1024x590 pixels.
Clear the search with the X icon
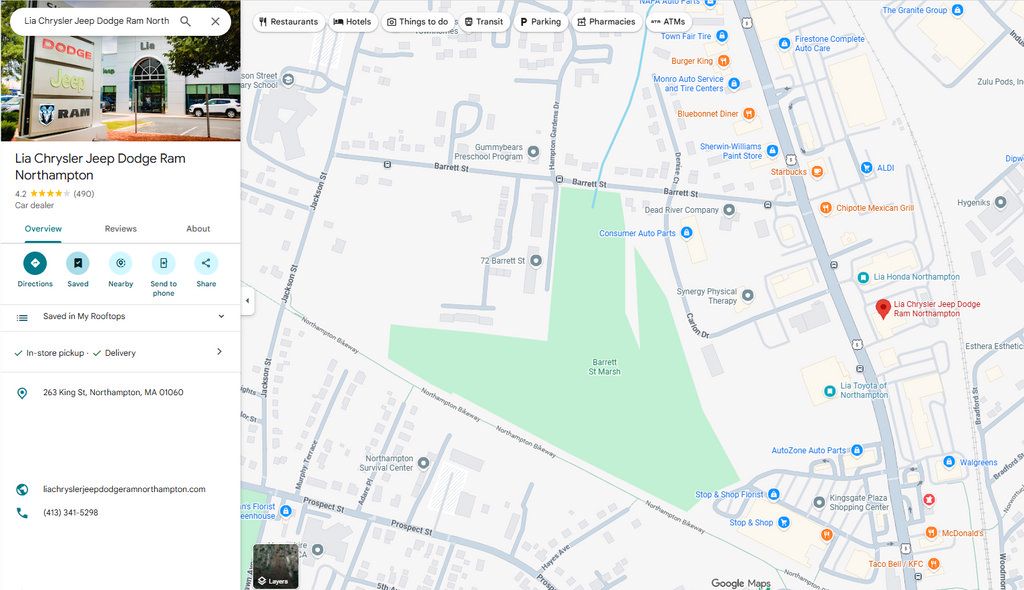coord(216,21)
